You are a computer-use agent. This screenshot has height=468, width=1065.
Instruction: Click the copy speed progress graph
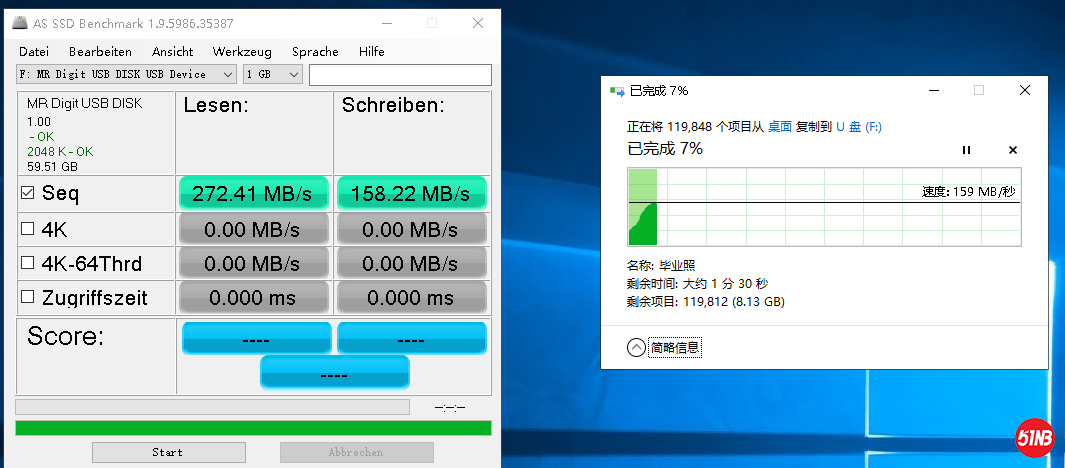click(824, 207)
